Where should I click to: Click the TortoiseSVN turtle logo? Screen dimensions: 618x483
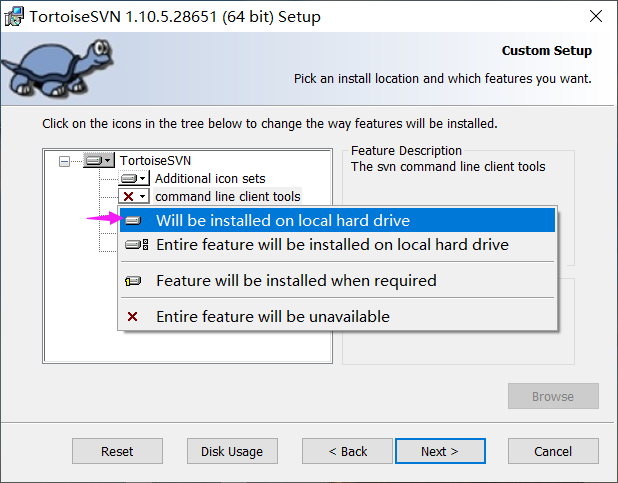pyautogui.click(x=58, y=68)
